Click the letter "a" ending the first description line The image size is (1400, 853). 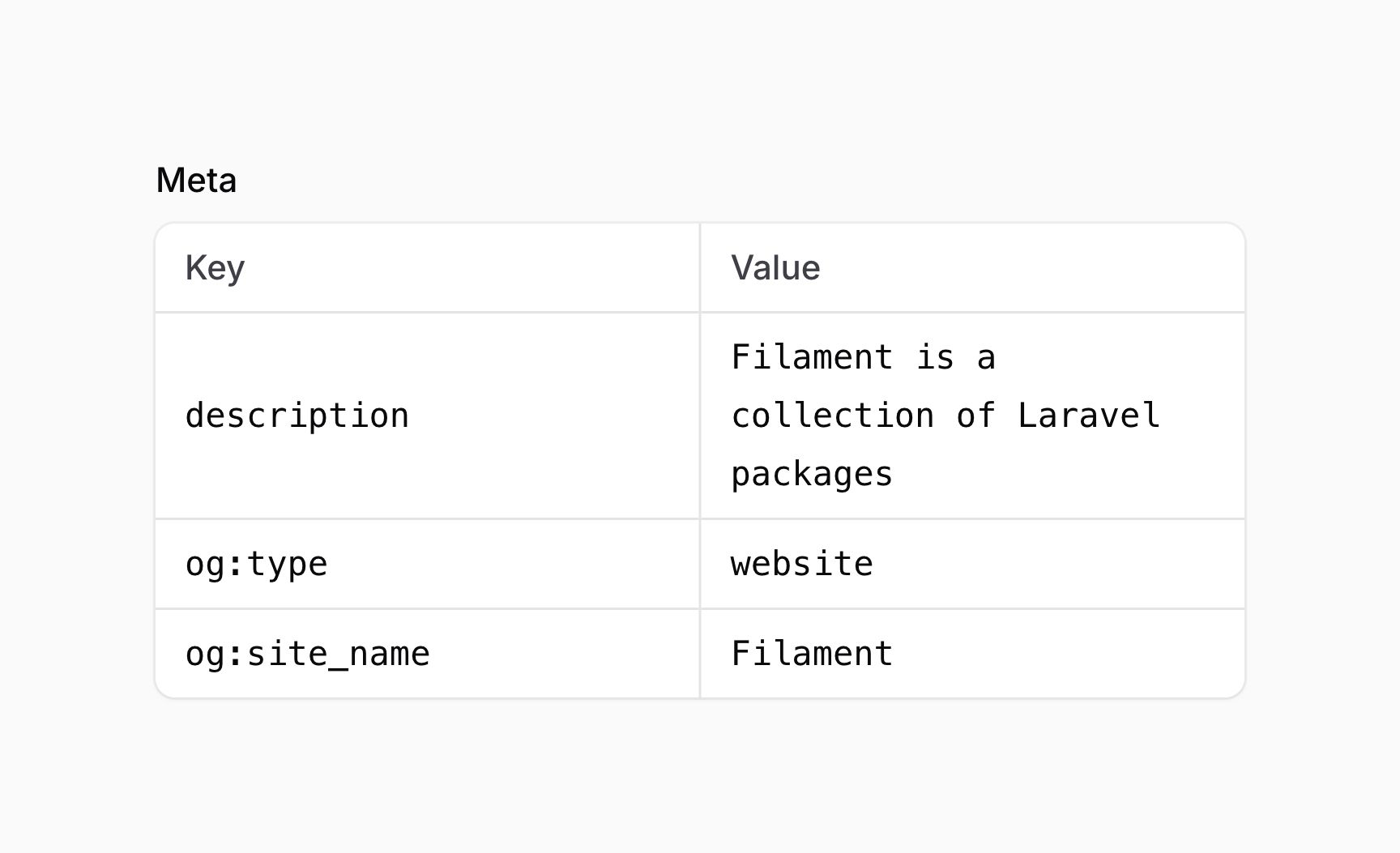[986, 358]
